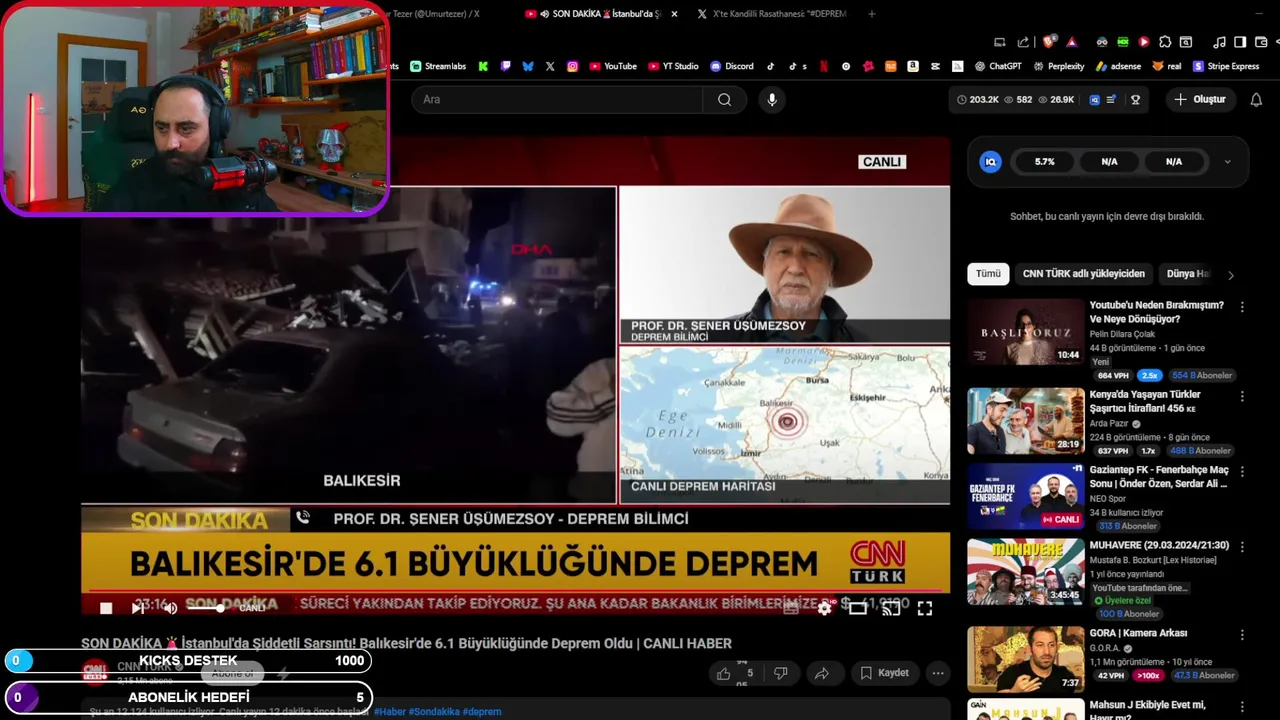Click the Brave Rewards triangle icon
The width and height of the screenshot is (1280, 720).
click(x=1071, y=42)
